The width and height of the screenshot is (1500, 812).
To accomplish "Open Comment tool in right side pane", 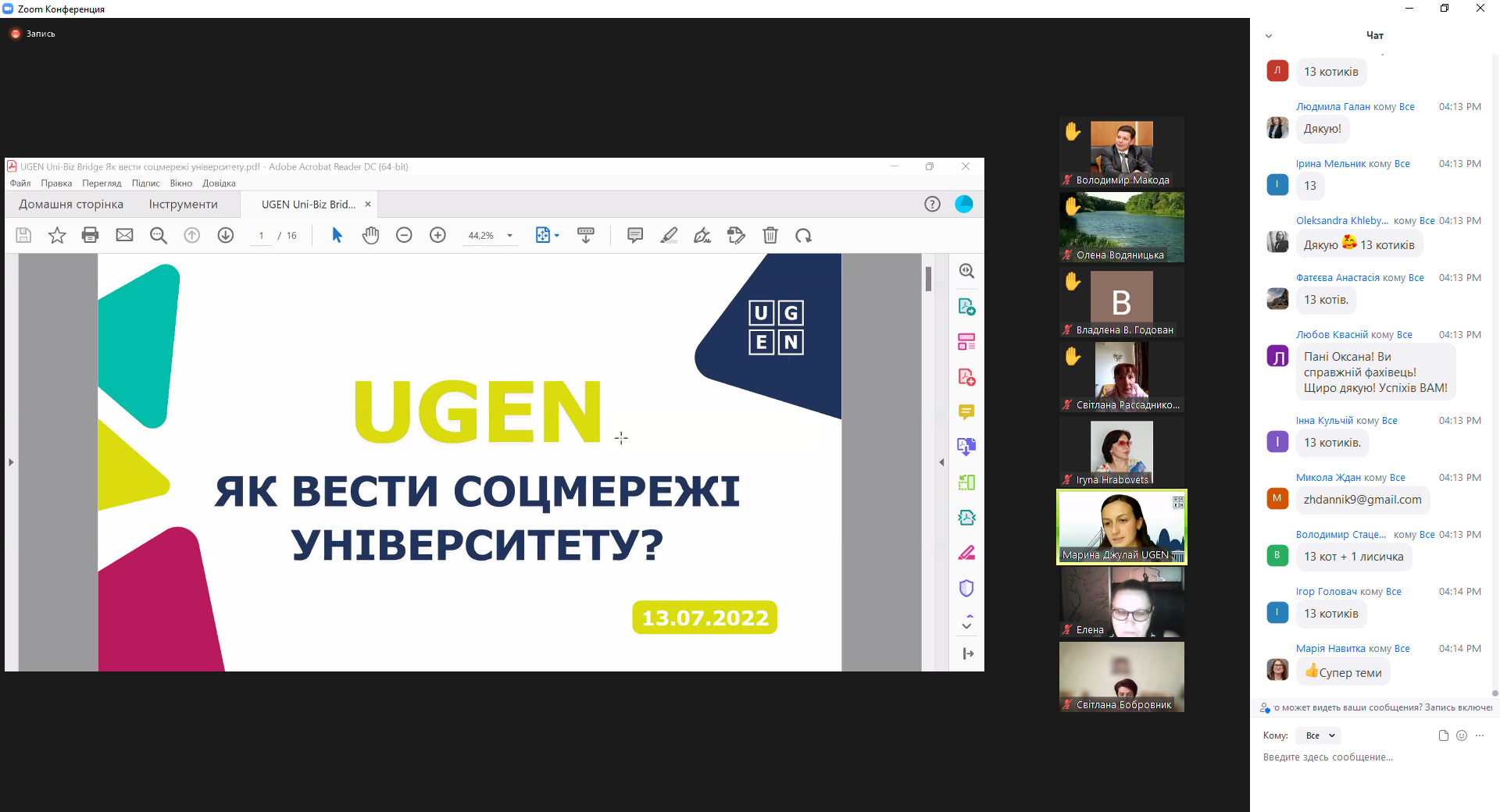I will coord(966,411).
